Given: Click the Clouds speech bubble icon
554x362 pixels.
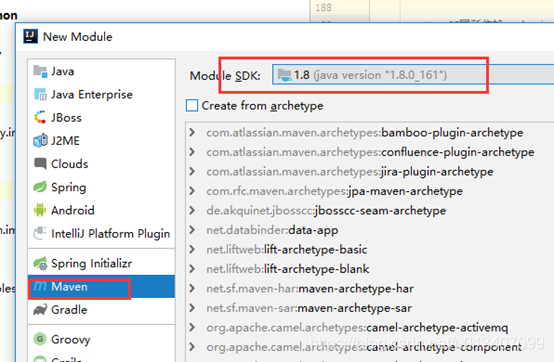Looking at the screenshot, I should (40, 164).
